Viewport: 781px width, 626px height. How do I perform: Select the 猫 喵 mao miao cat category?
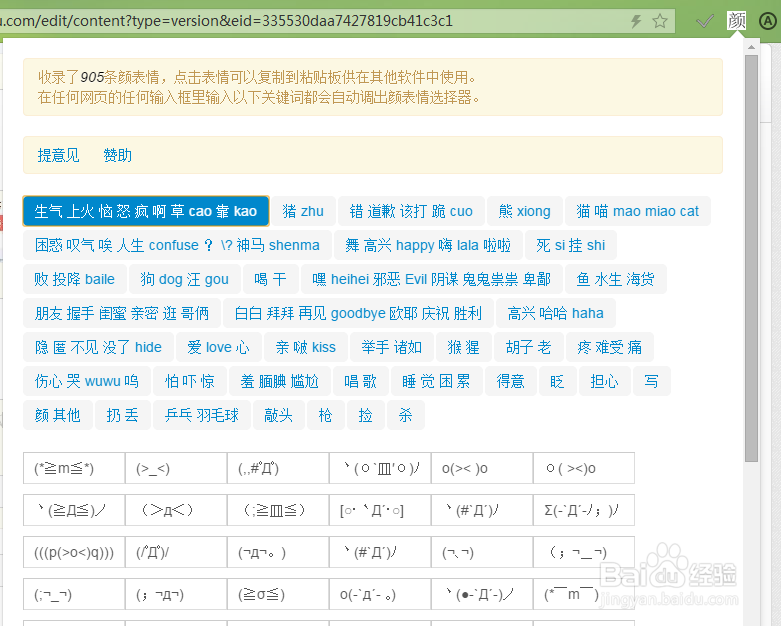click(x=638, y=211)
